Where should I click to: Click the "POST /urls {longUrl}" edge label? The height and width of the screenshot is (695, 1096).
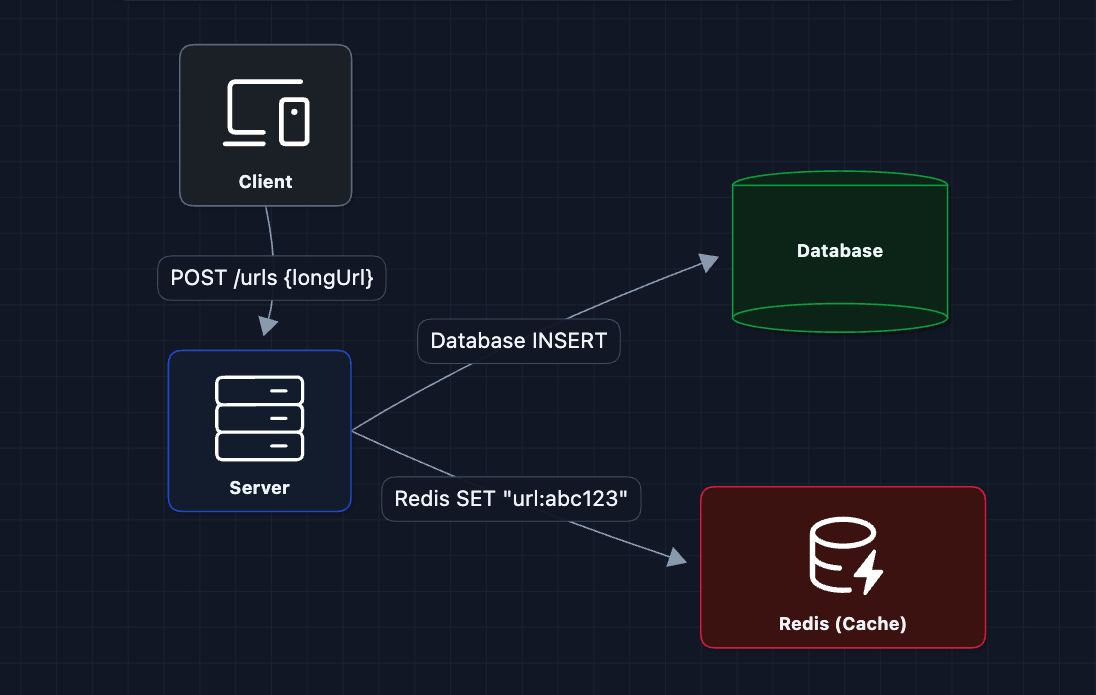tap(272, 278)
